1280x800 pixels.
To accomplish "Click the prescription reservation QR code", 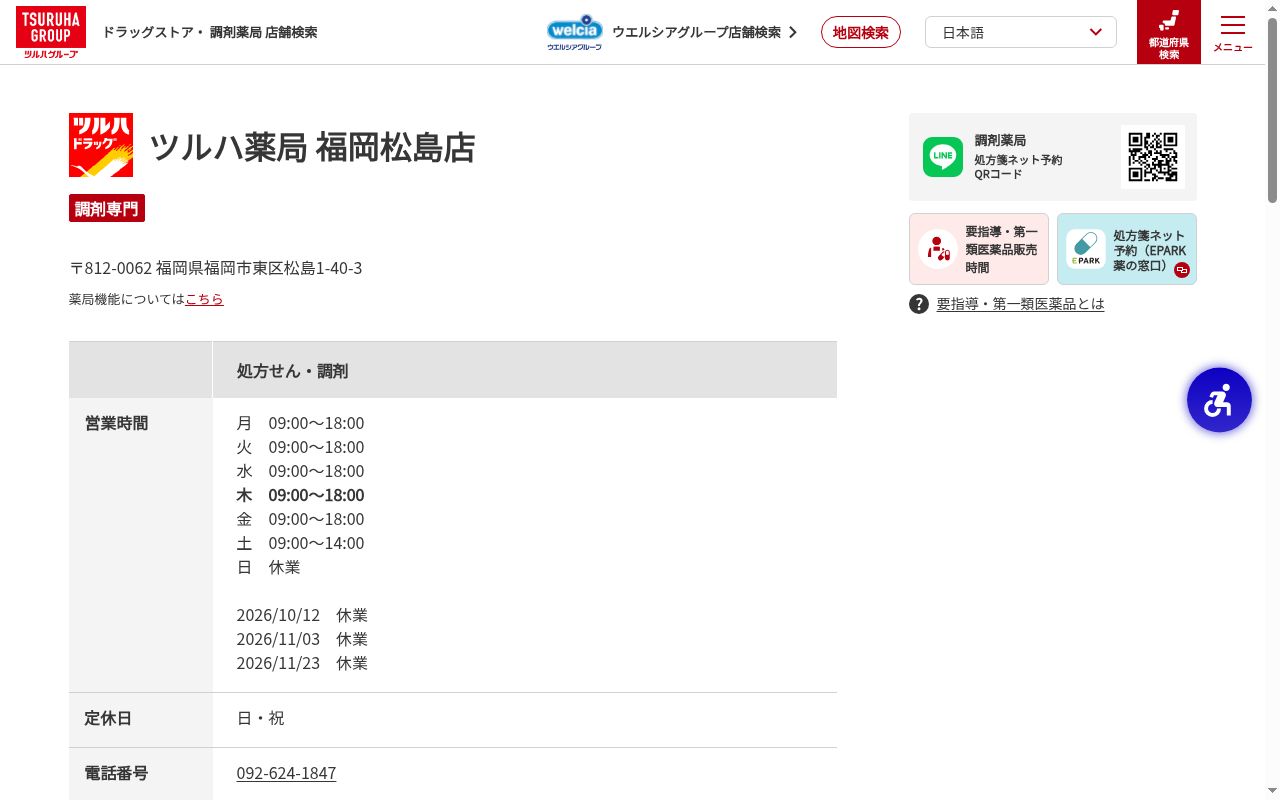I will 1153,157.
